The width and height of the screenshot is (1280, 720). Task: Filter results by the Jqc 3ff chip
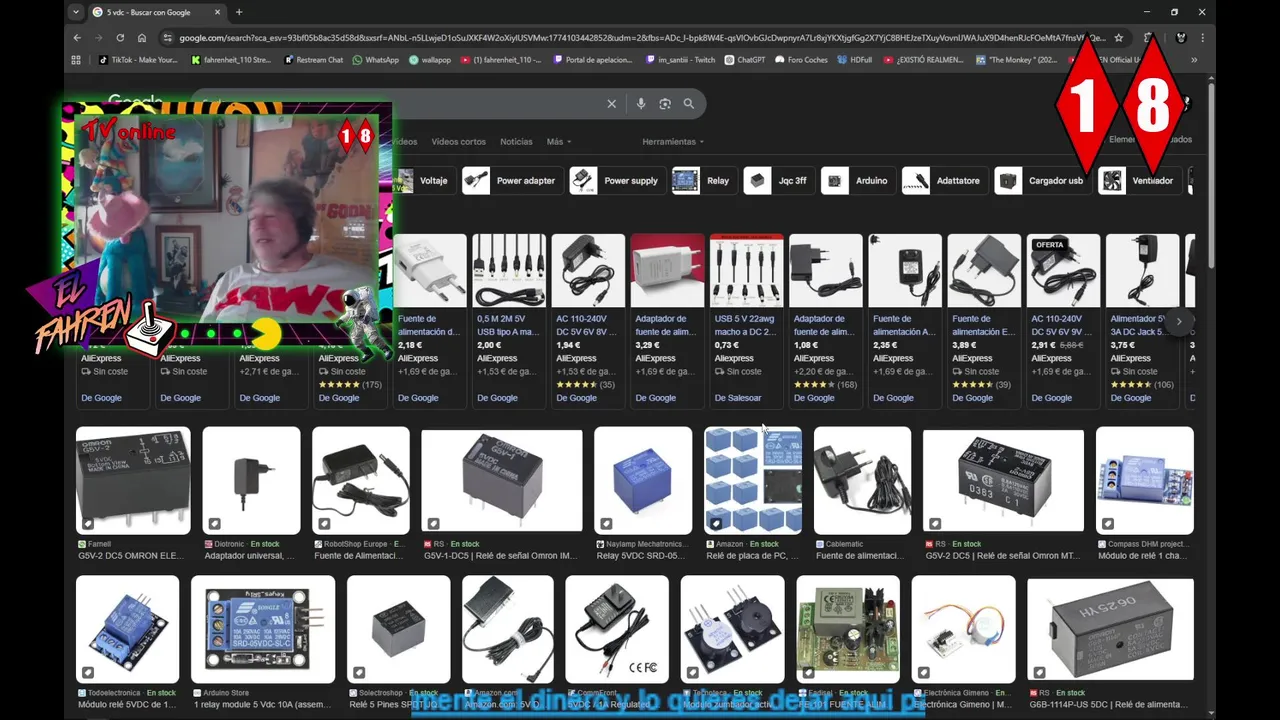pos(778,181)
